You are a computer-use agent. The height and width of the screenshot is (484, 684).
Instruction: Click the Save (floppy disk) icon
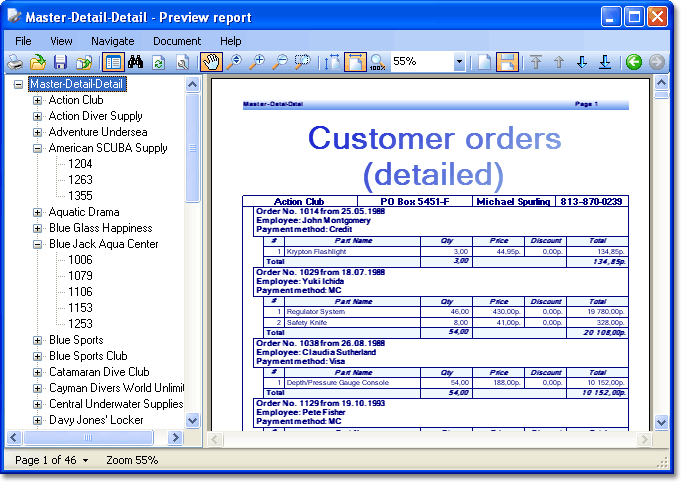60,62
